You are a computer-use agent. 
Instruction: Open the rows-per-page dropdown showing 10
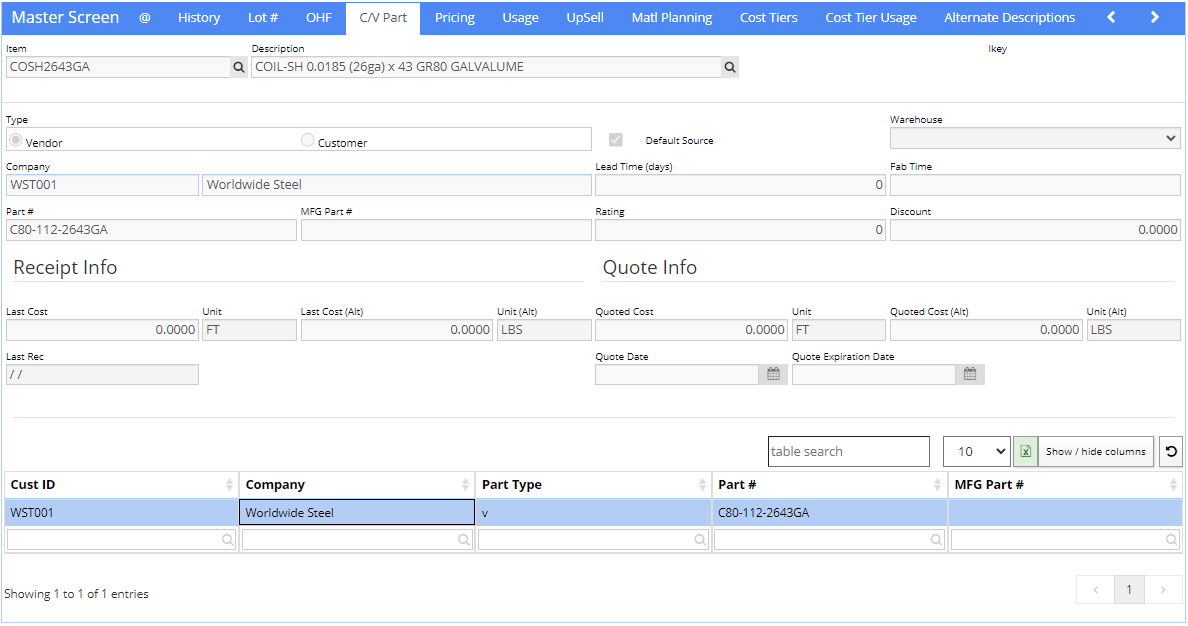[x=977, y=452]
